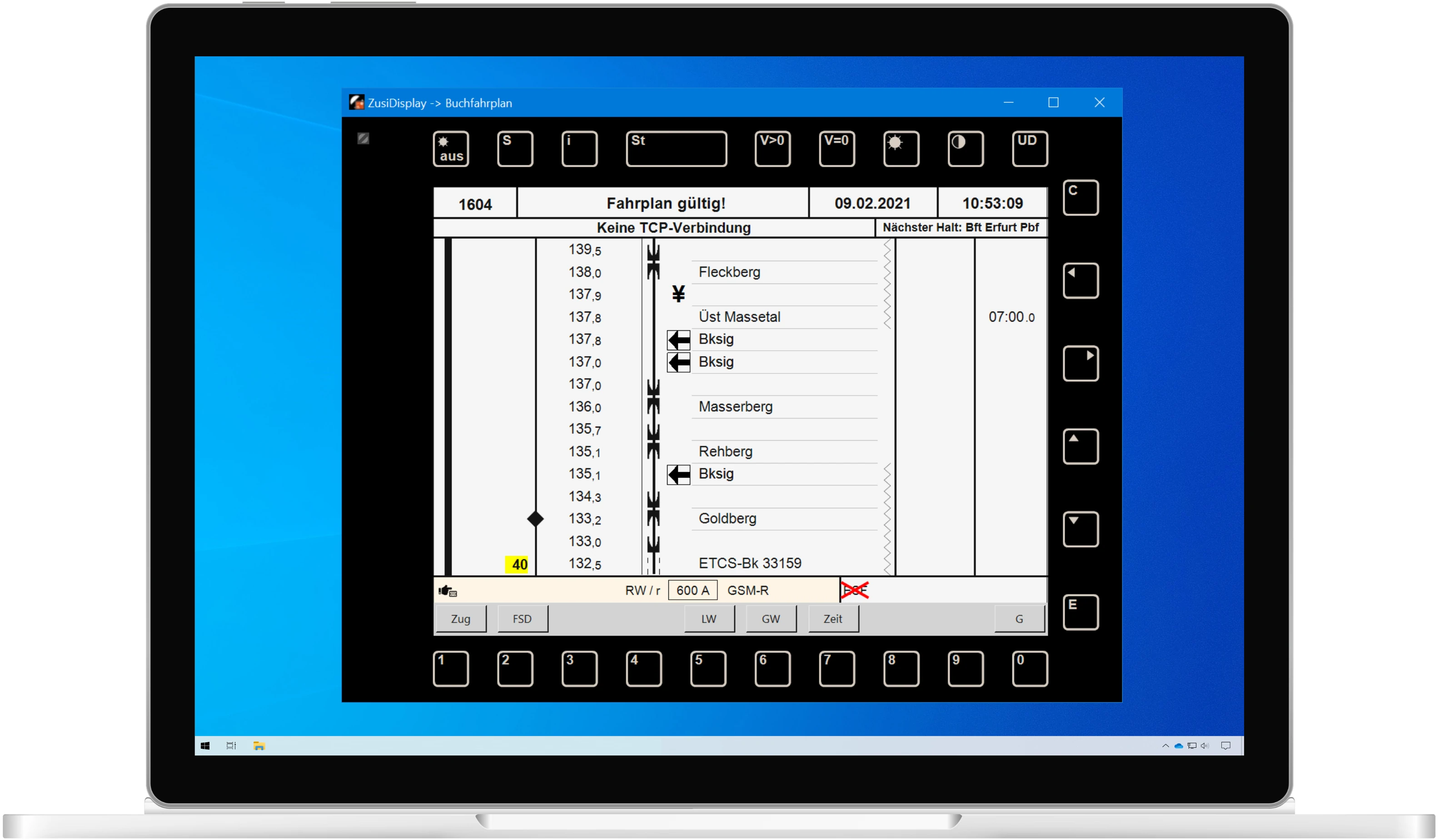Click numeric softkey 1
This screenshot has height=840, width=1439.
(x=451, y=668)
